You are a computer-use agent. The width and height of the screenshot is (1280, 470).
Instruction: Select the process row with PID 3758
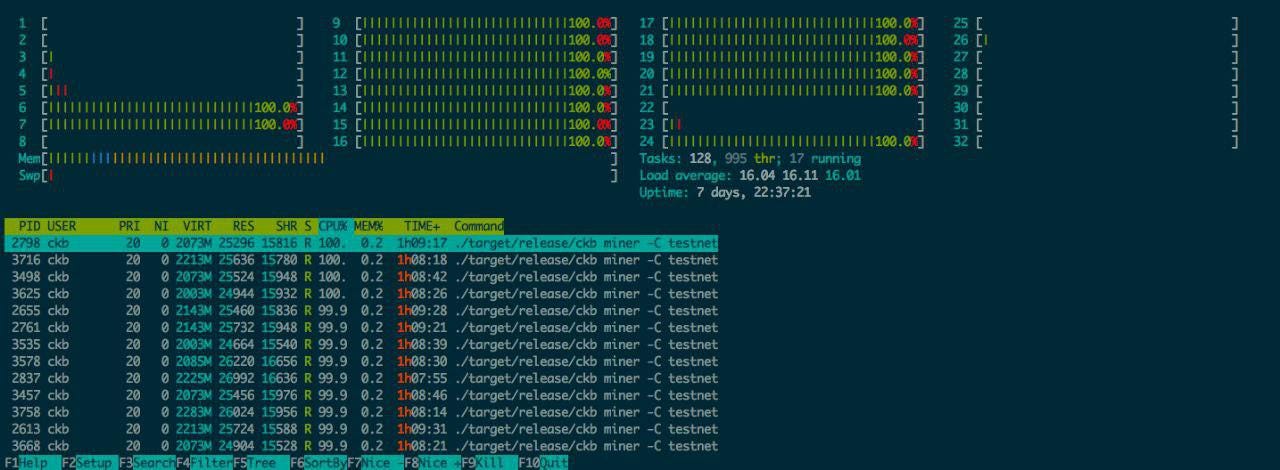point(361,412)
